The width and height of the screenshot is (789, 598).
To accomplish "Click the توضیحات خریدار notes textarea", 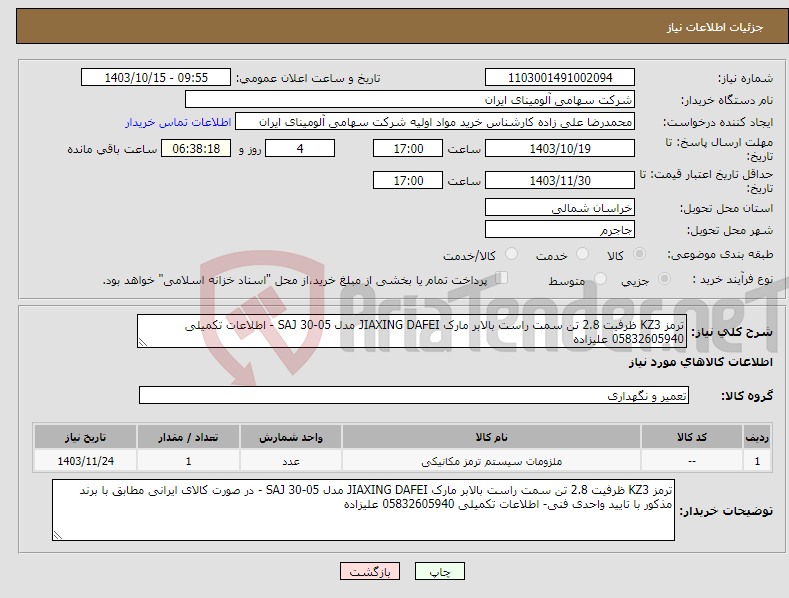I will tap(363, 510).
